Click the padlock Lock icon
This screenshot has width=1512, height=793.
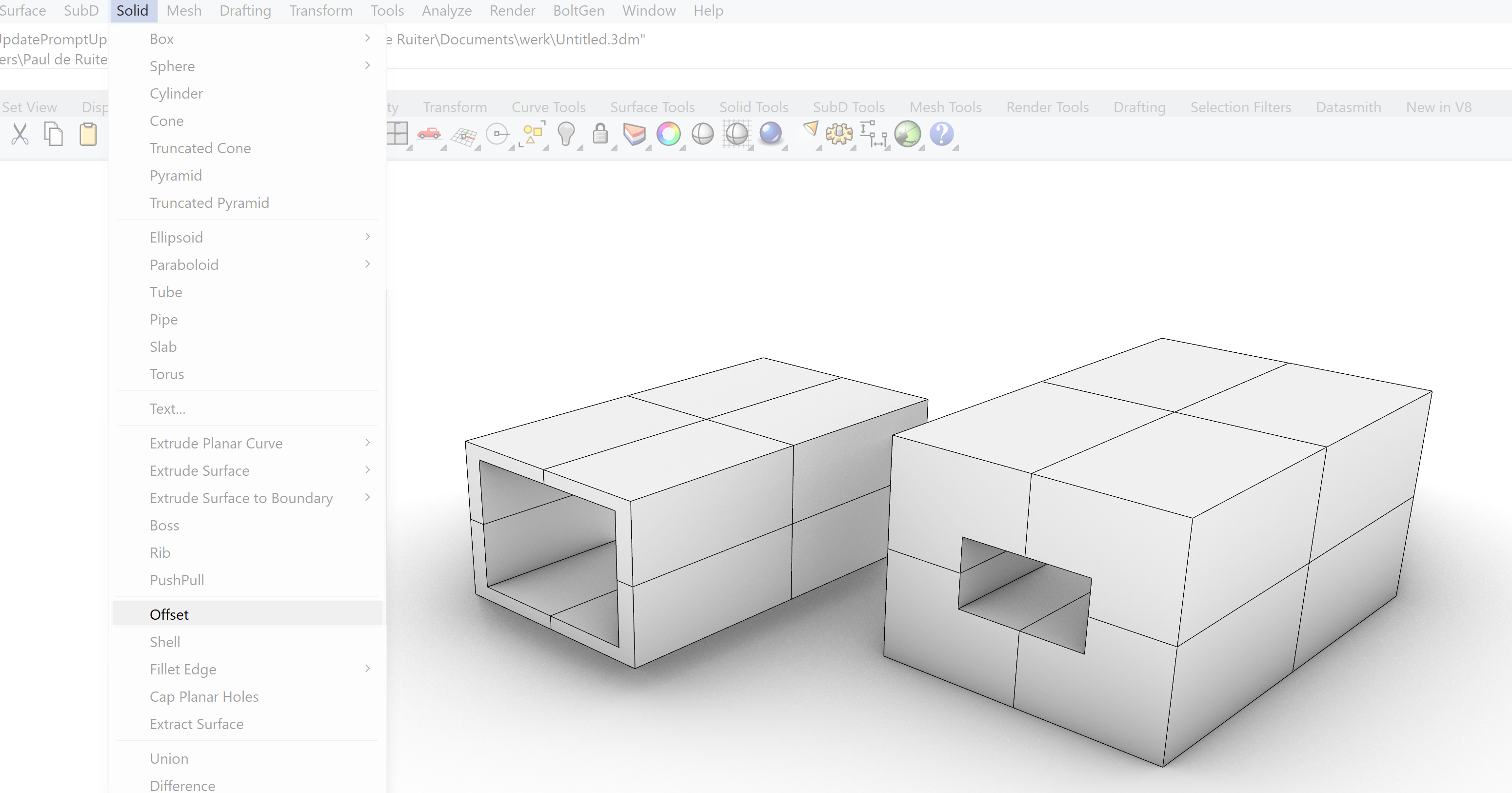600,134
